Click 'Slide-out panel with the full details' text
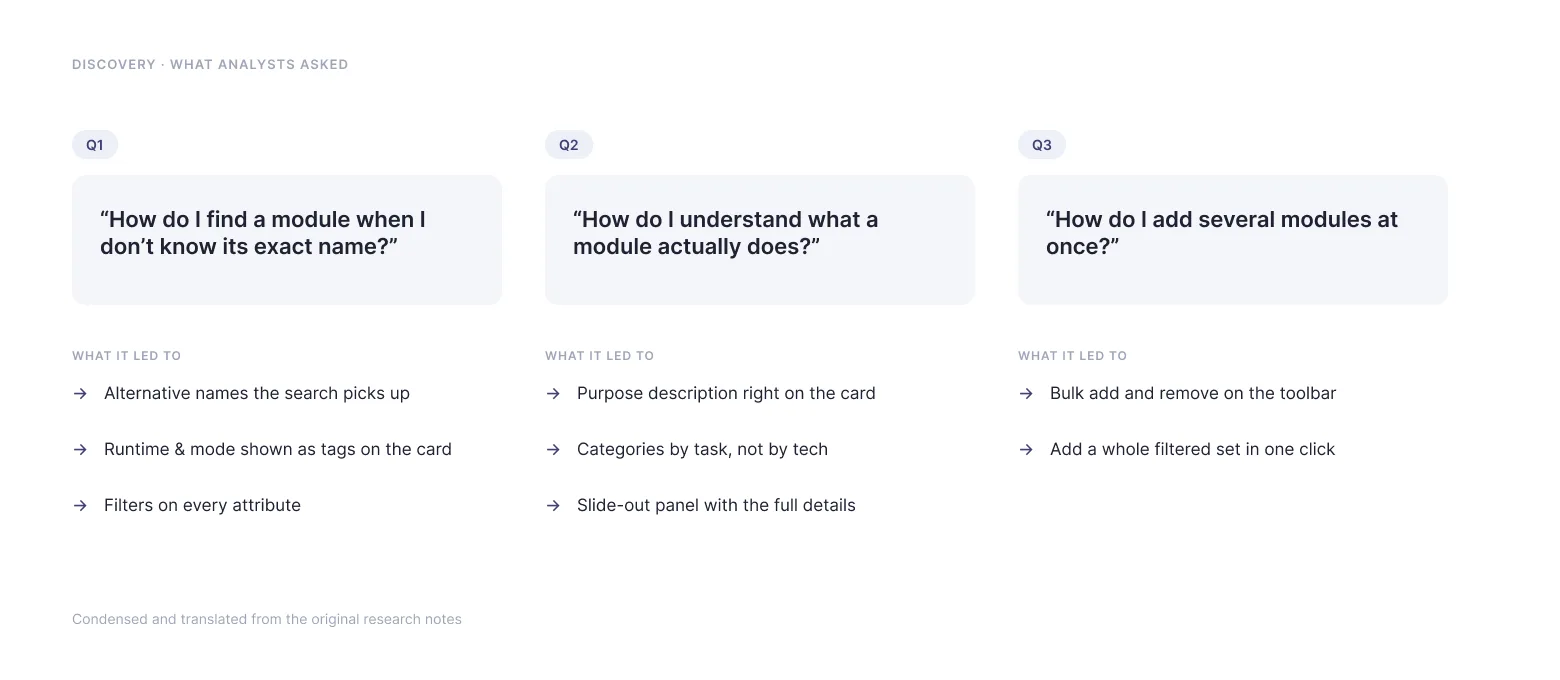This screenshot has height=680, width=1560. click(x=716, y=506)
